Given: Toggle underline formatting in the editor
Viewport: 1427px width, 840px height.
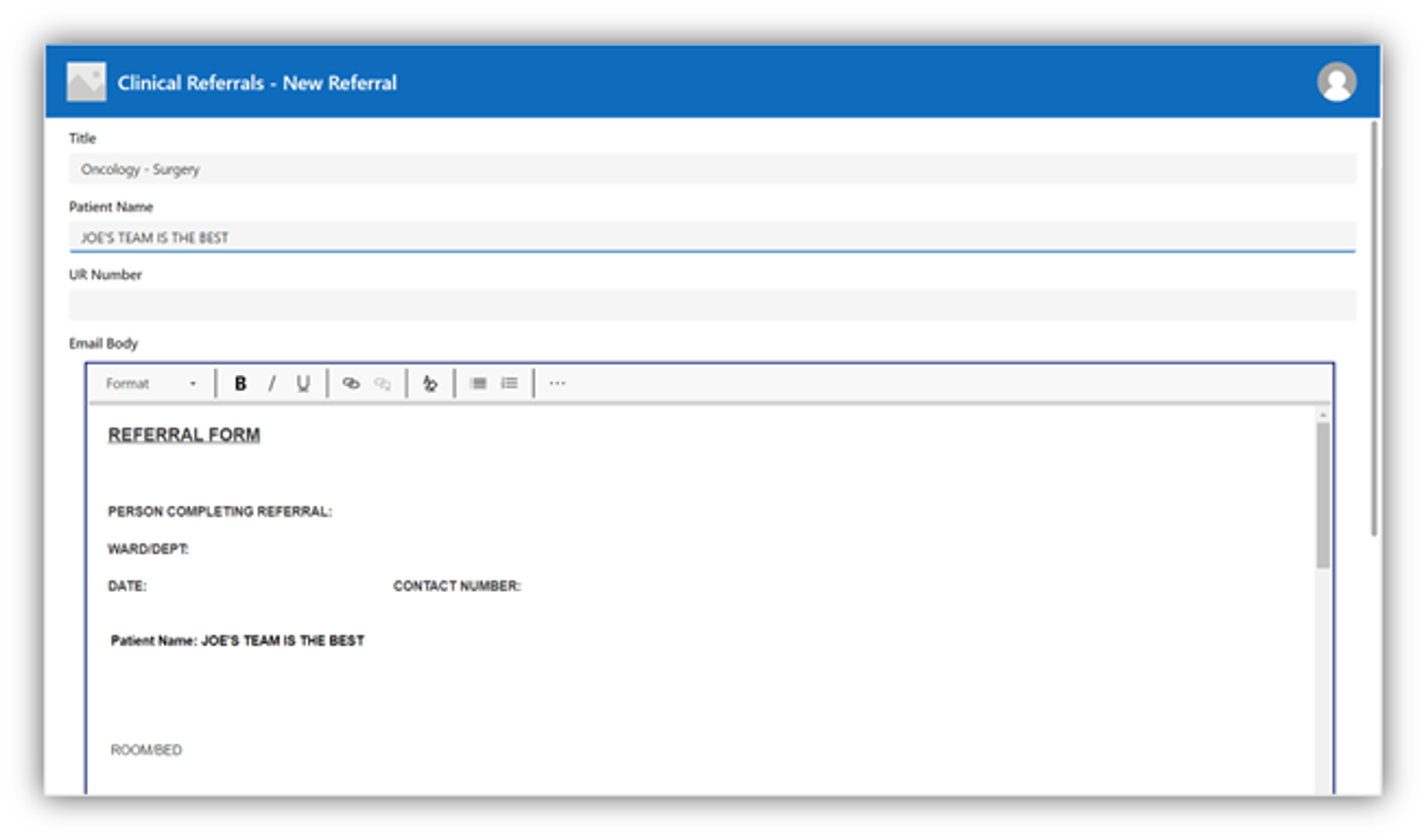Looking at the screenshot, I should [303, 383].
